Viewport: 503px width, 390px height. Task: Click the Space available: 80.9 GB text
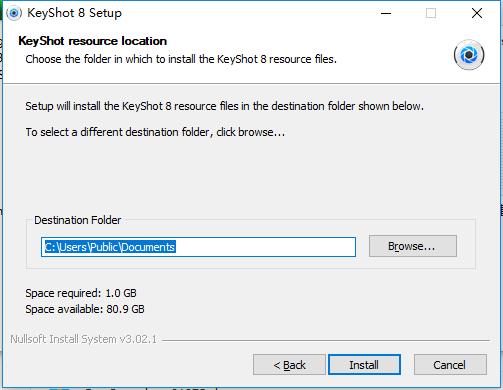click(x=85, y=309)
